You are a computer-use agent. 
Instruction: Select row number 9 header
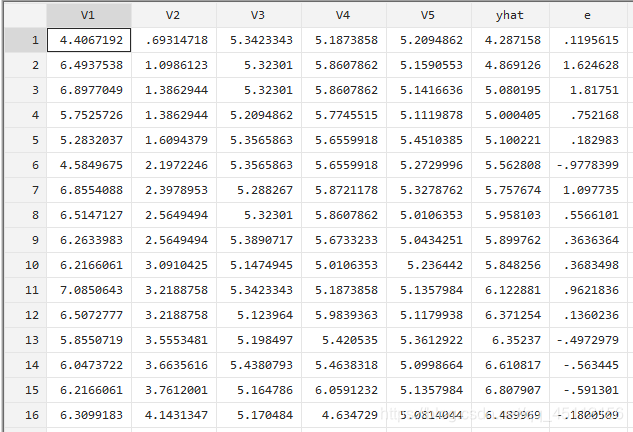26,240
